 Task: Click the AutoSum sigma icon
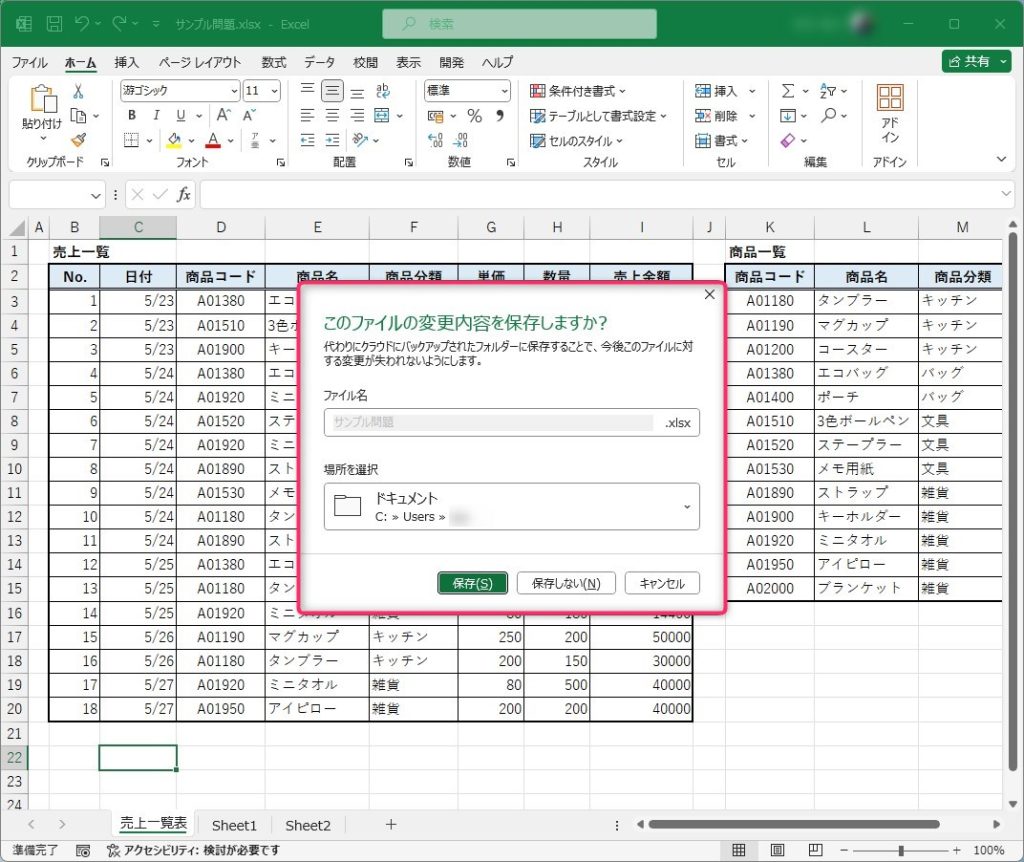[x=788, y=91]
